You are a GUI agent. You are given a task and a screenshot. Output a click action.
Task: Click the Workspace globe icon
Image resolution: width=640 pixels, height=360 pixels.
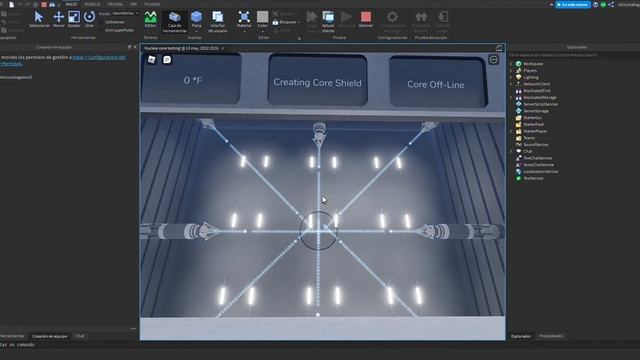tap(518, 64)
